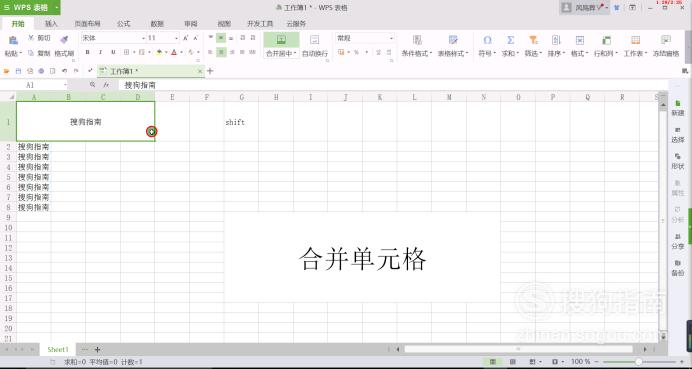The width and height of the screenshot is (692, 369).
Task: Apply the cell borders icon
Action: [126, 53]
